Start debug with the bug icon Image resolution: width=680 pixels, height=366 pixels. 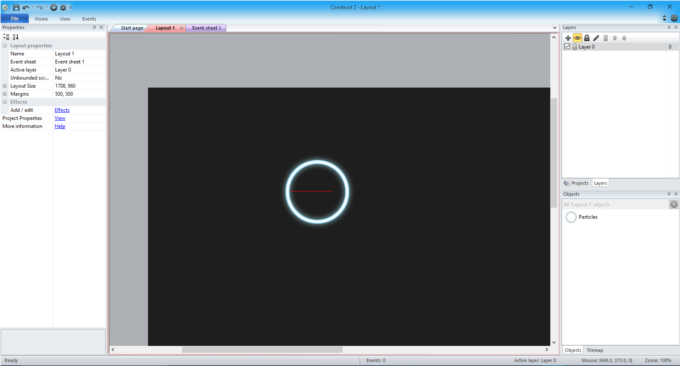63,7
